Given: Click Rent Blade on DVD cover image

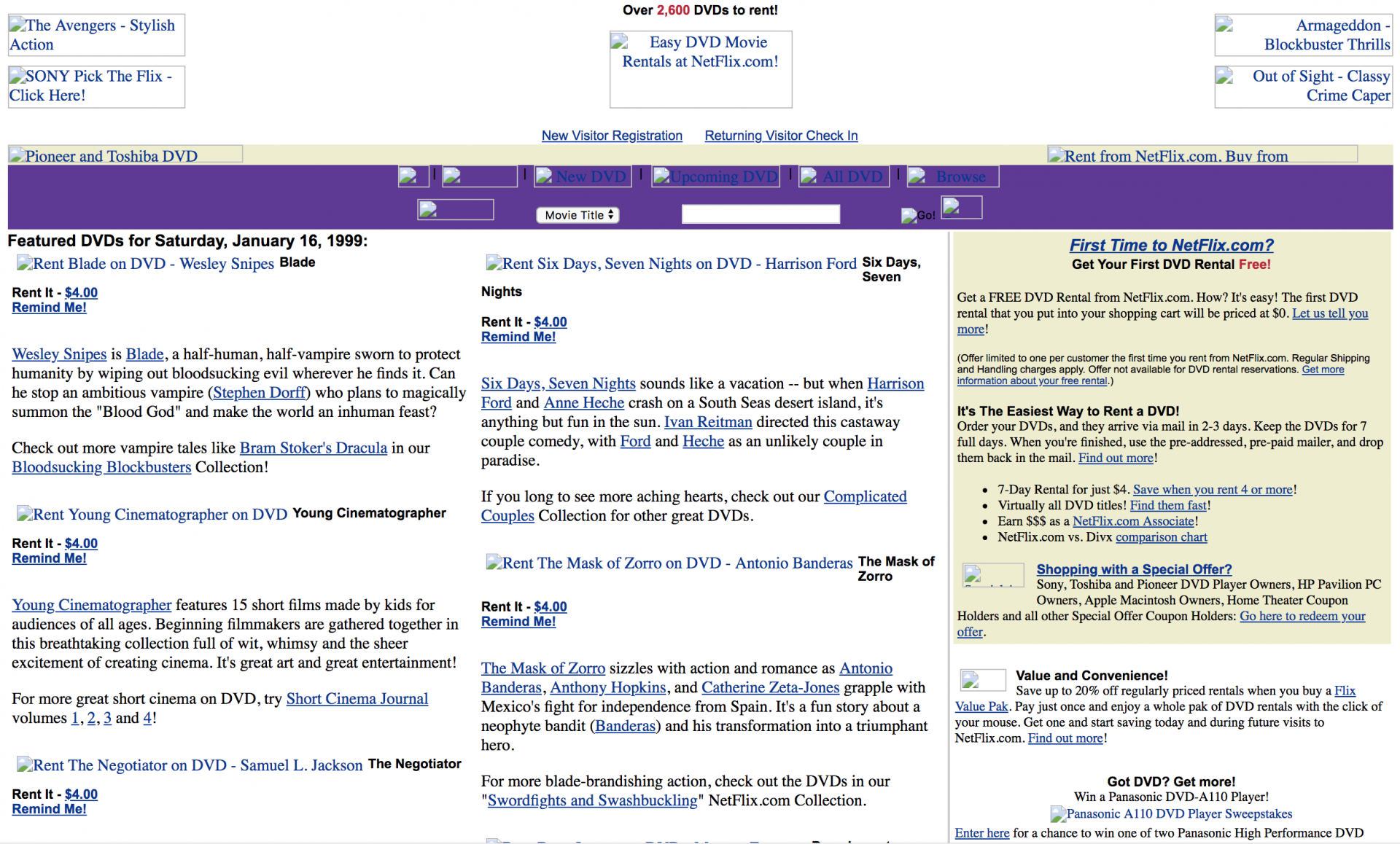Looking at the screenshot, I should click(145, 264).
